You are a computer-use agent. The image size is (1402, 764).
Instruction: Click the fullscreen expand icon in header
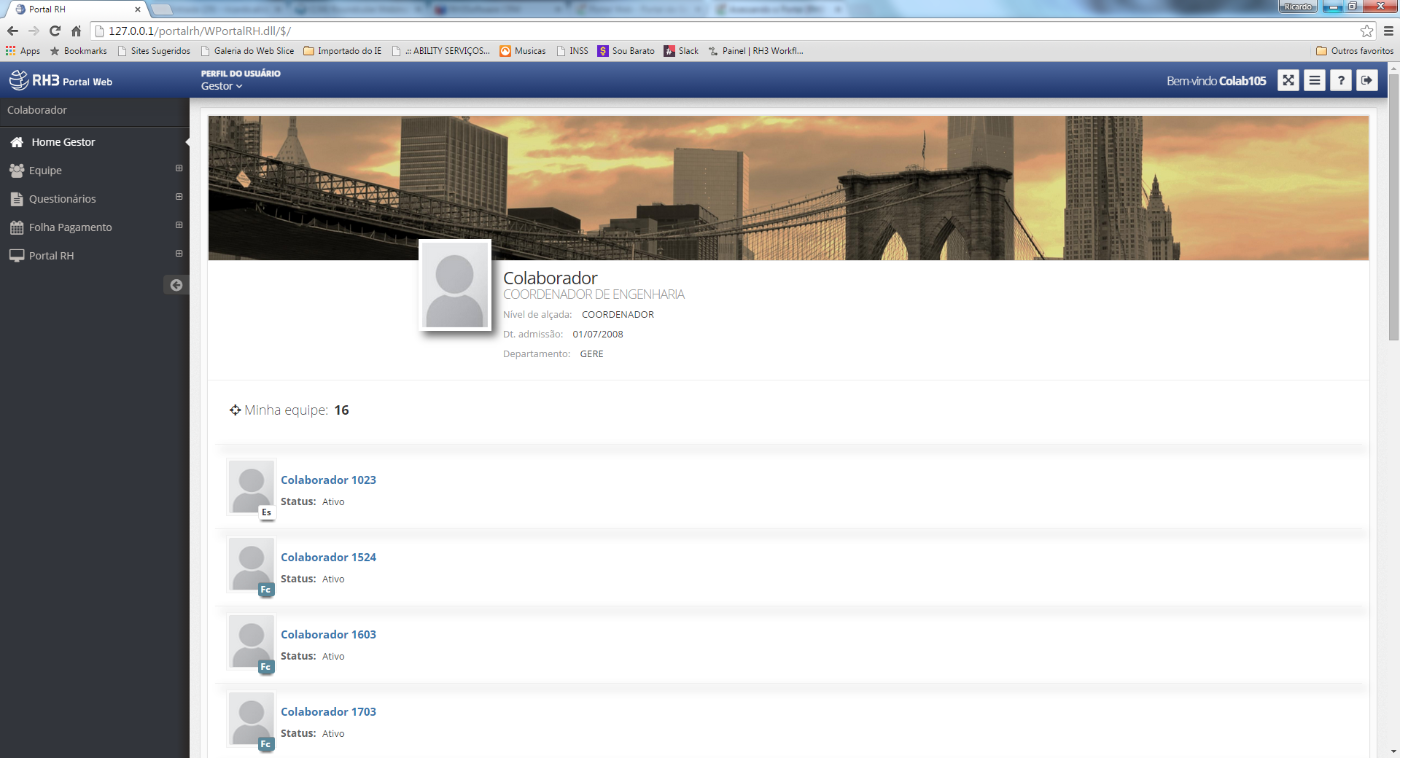coord(1288,81)
